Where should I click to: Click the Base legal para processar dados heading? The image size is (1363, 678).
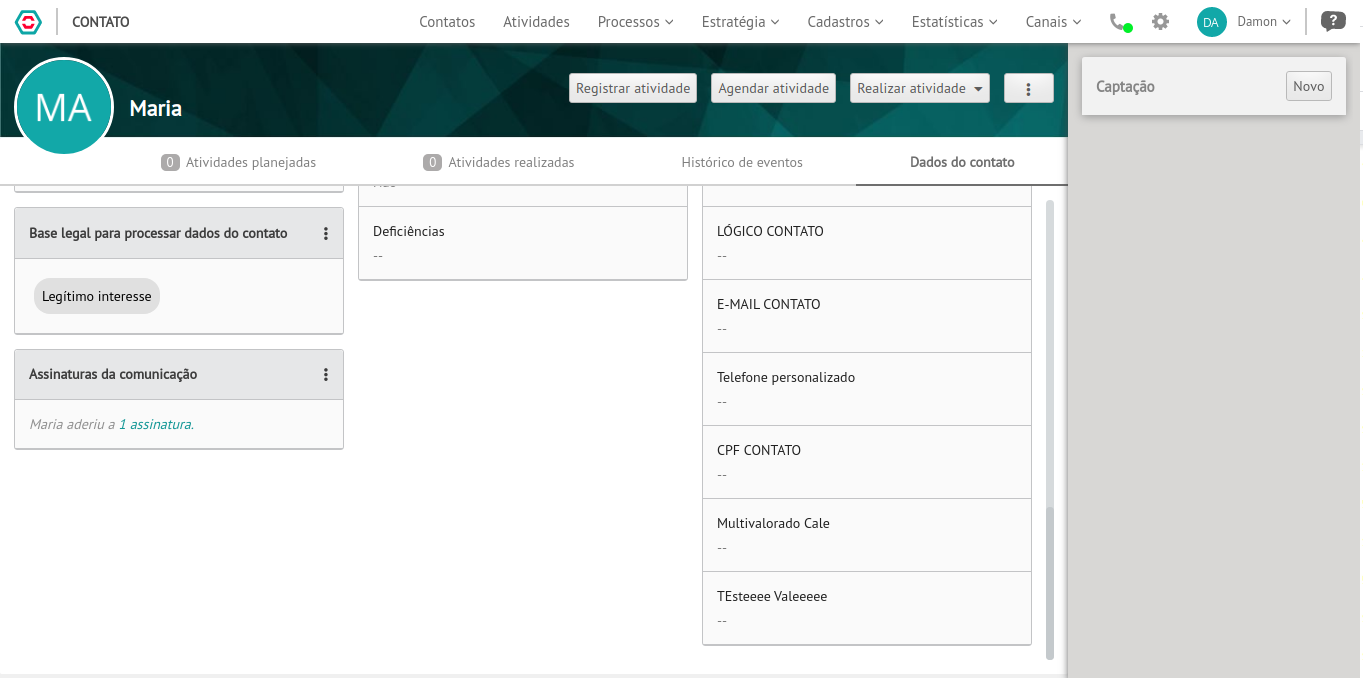(158, 233)
